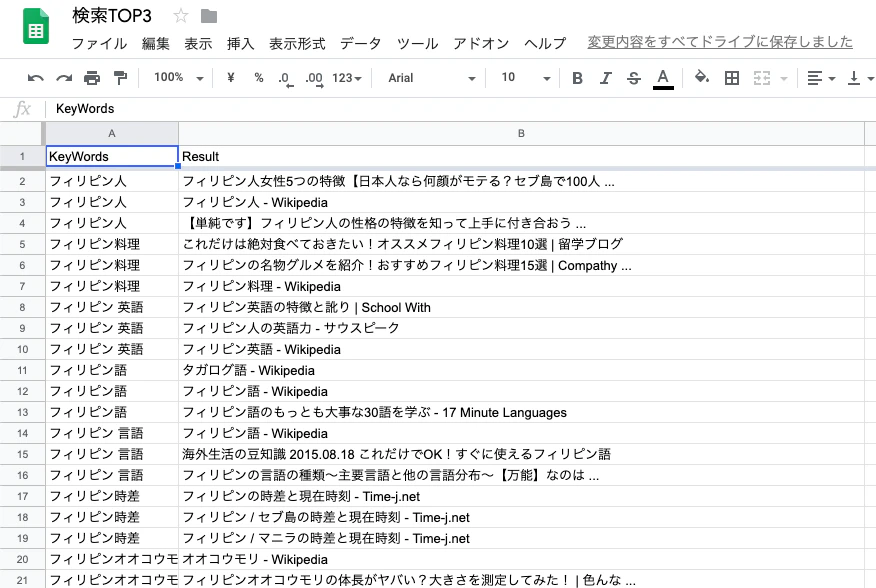Viewport: 876px width, 588px height.
Task: Toggle strikethrough formatting
Action: click(634, 78)
